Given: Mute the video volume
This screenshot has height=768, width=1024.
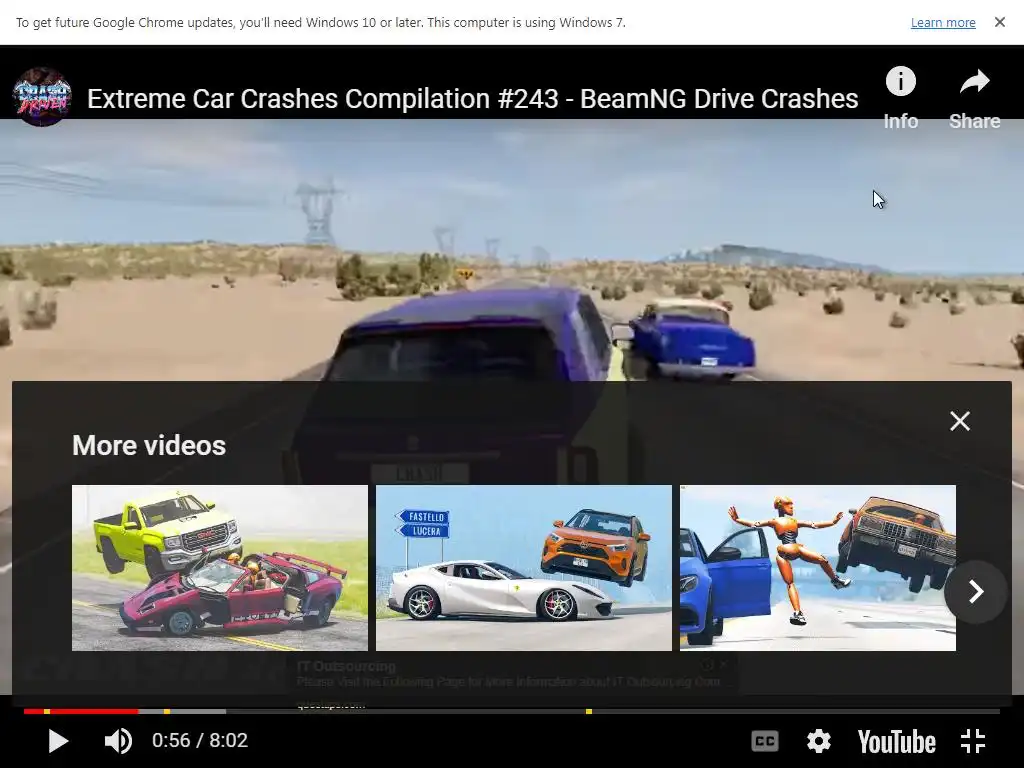Looking at the screenshot, I should point(118,741).
